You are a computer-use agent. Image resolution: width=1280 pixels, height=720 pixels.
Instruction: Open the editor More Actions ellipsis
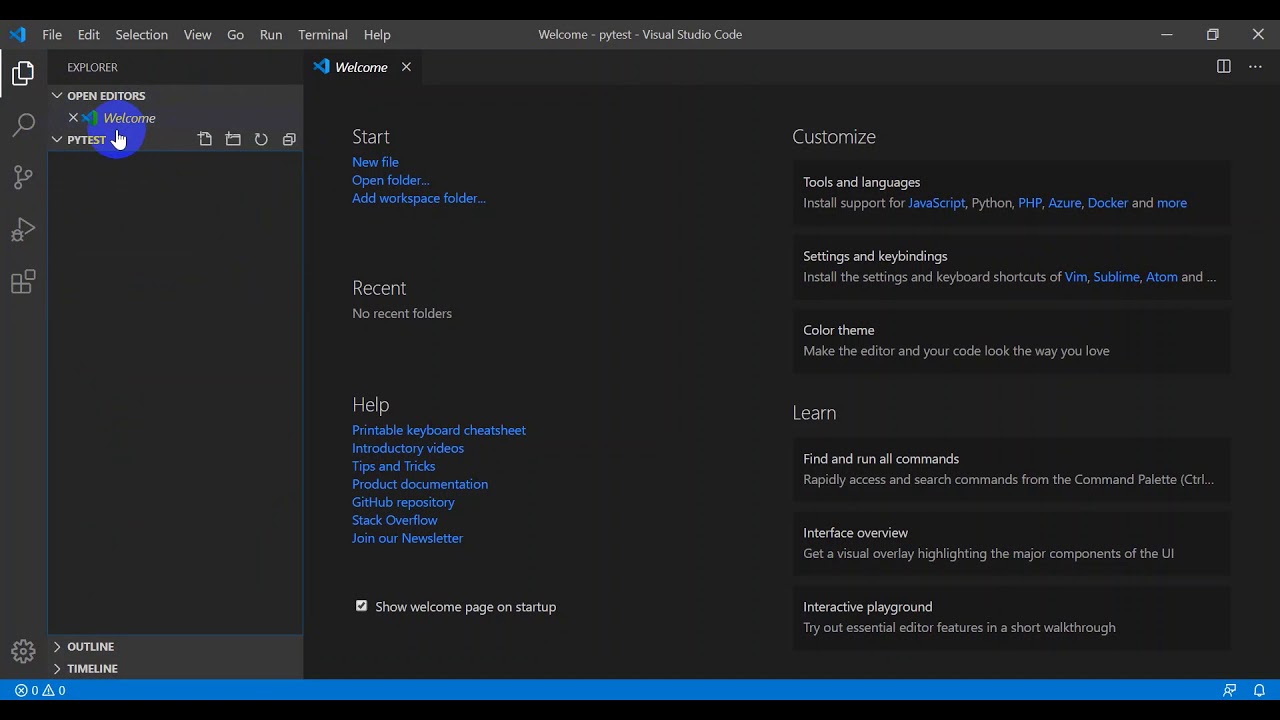click(1255, 67)
